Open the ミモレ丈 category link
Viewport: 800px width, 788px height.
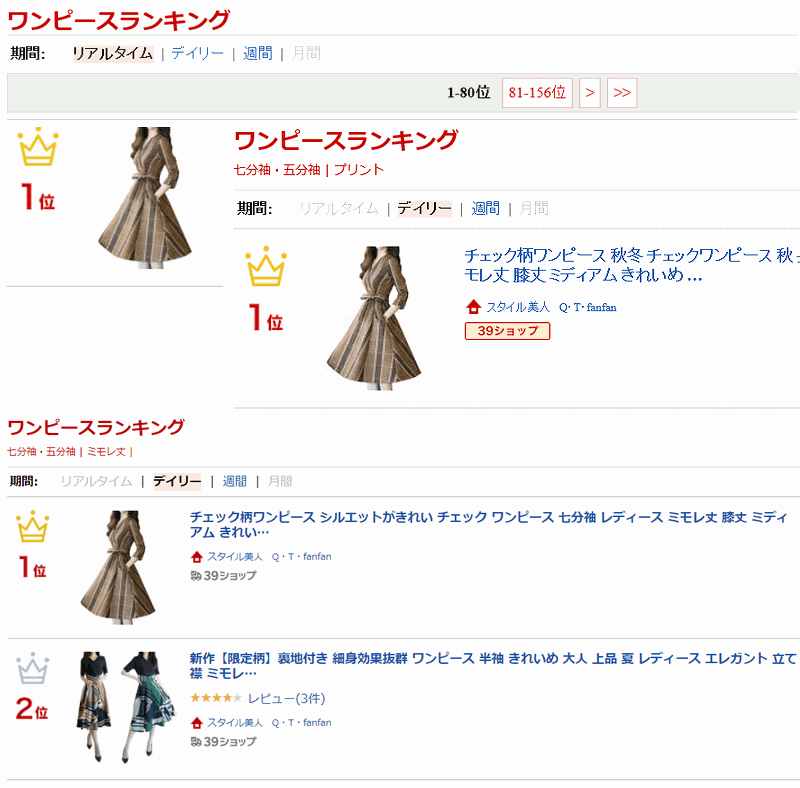(x=106, y=451)
